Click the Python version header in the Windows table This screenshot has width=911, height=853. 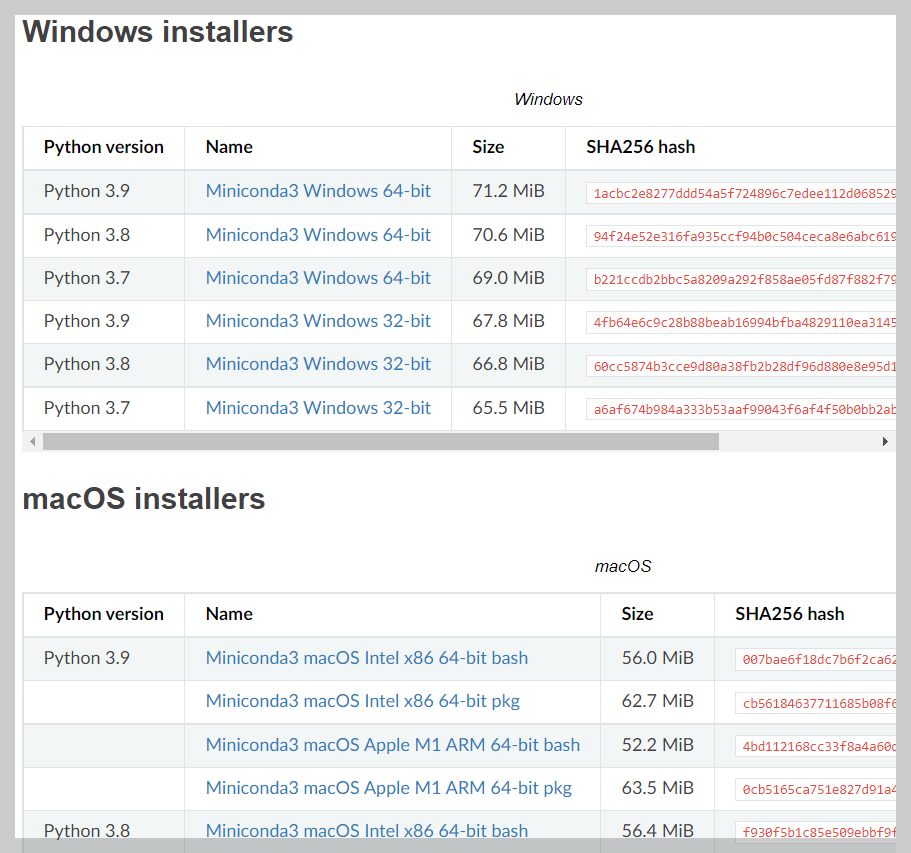[x=103, y=147]
